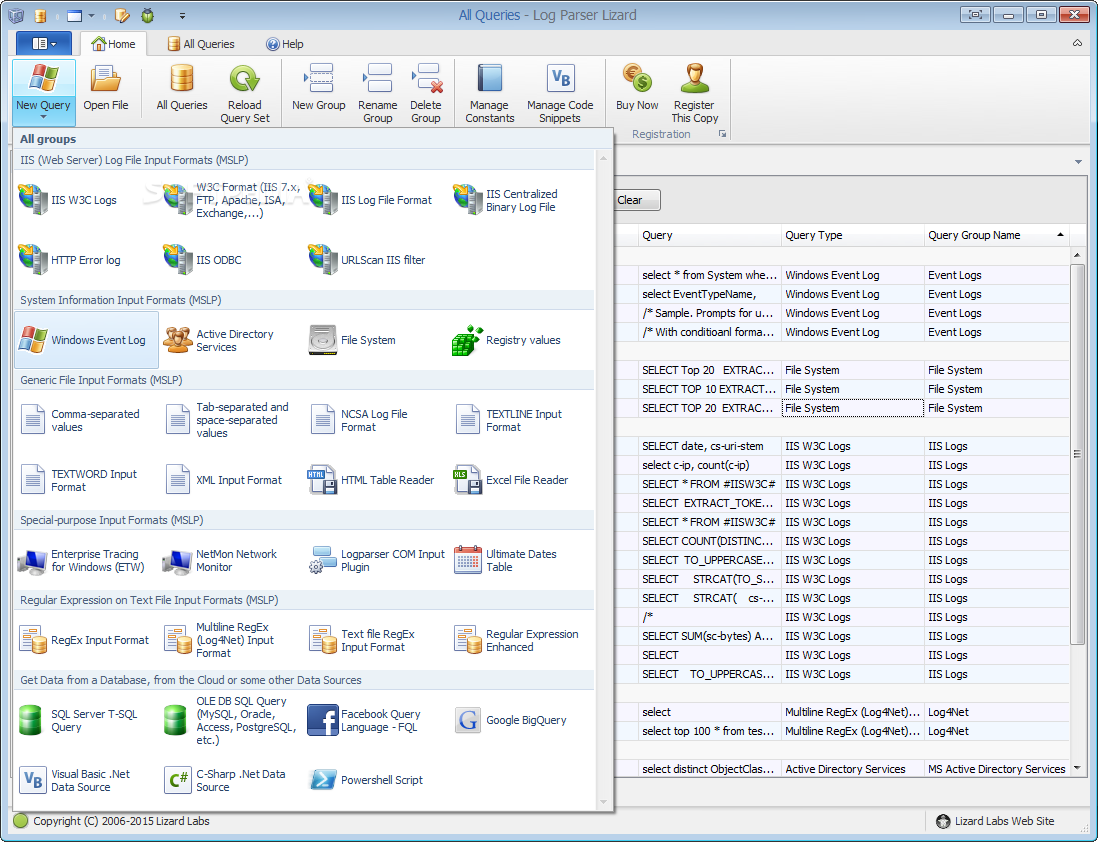
Task: Choose RegEx Input Format
Action: coord(86,640)
